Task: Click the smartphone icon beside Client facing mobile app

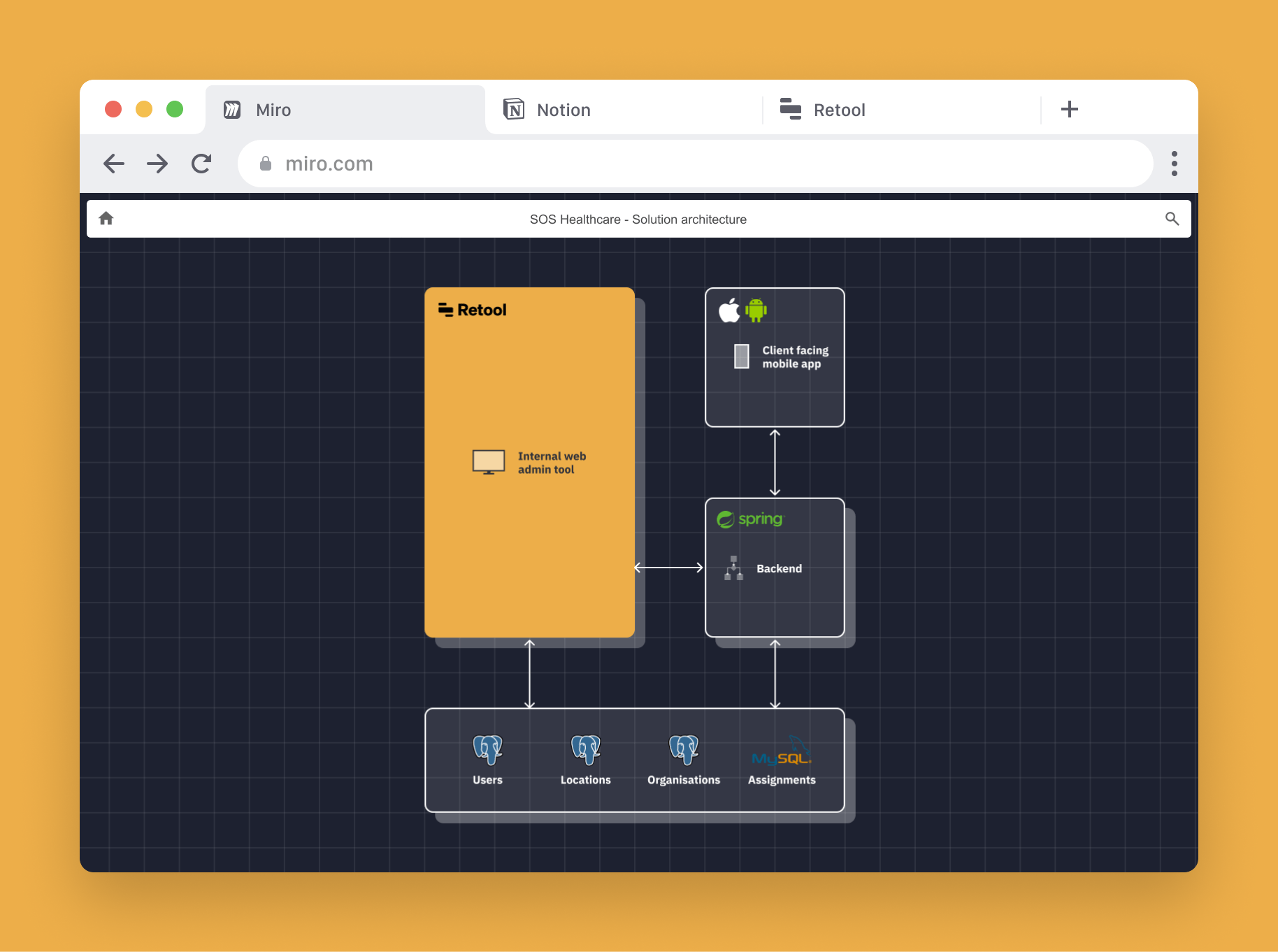Action: pyautogui.click(x=740, y=356)
